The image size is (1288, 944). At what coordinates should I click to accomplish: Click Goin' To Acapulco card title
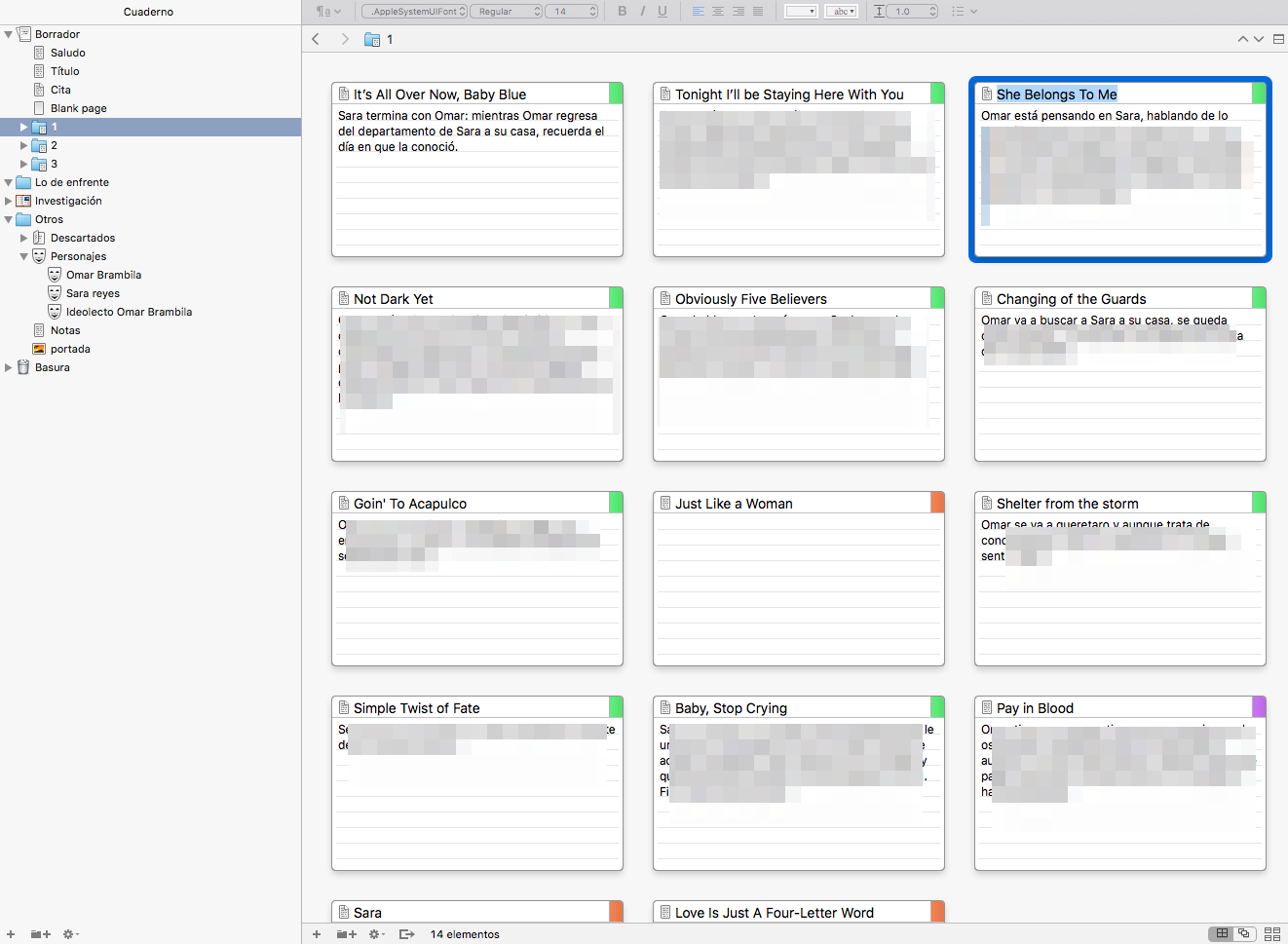[x=410, y=504]
